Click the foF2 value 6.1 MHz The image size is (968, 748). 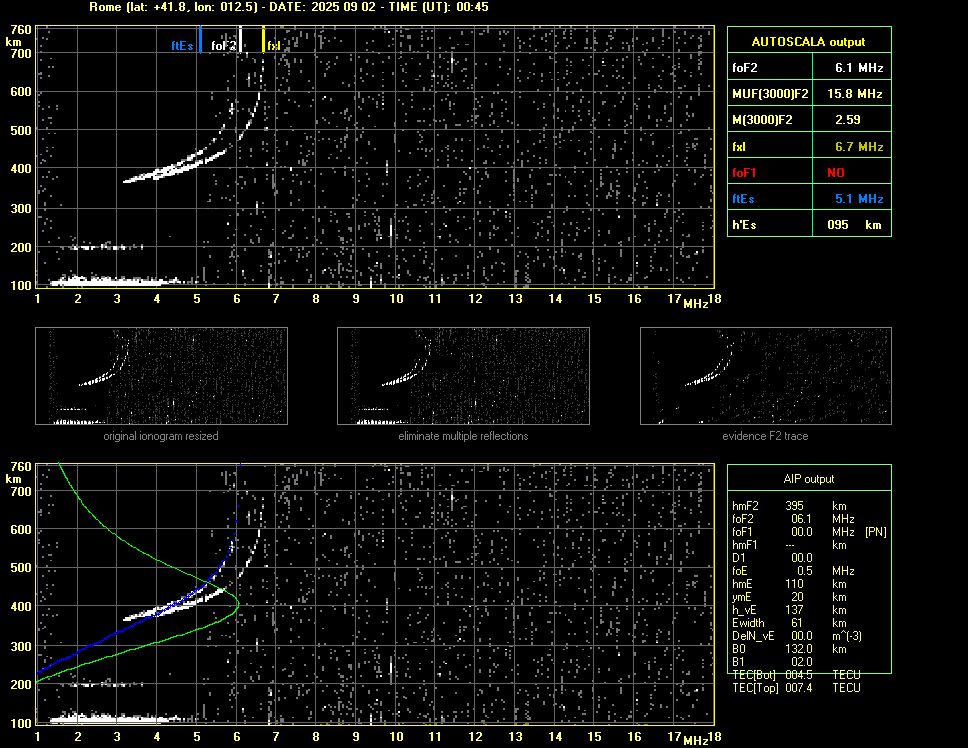pos(859,68)
